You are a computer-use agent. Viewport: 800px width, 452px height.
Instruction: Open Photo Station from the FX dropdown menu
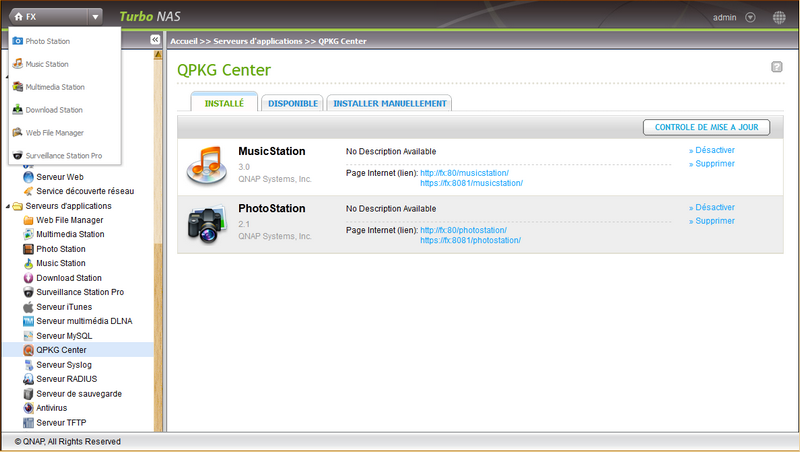47,41
